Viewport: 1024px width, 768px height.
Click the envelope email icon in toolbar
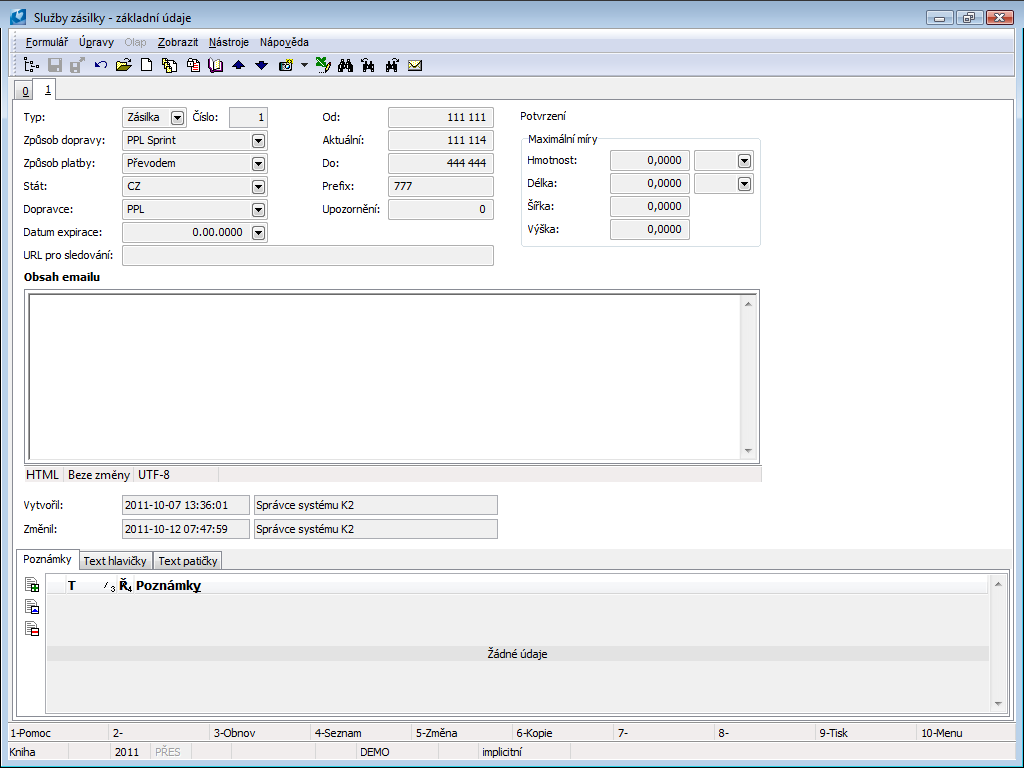(x=415, y=66)
